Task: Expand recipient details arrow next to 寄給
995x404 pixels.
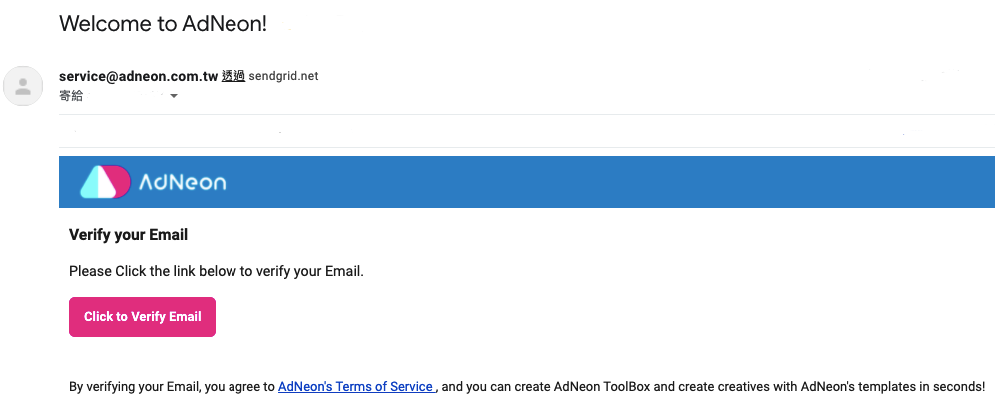Action: [174, 96]
